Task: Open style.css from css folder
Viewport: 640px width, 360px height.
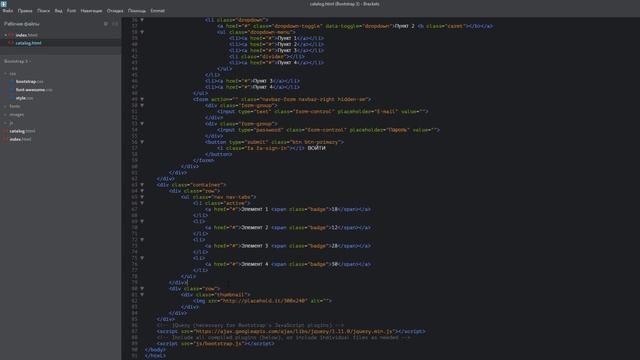Action: [24, 98]
